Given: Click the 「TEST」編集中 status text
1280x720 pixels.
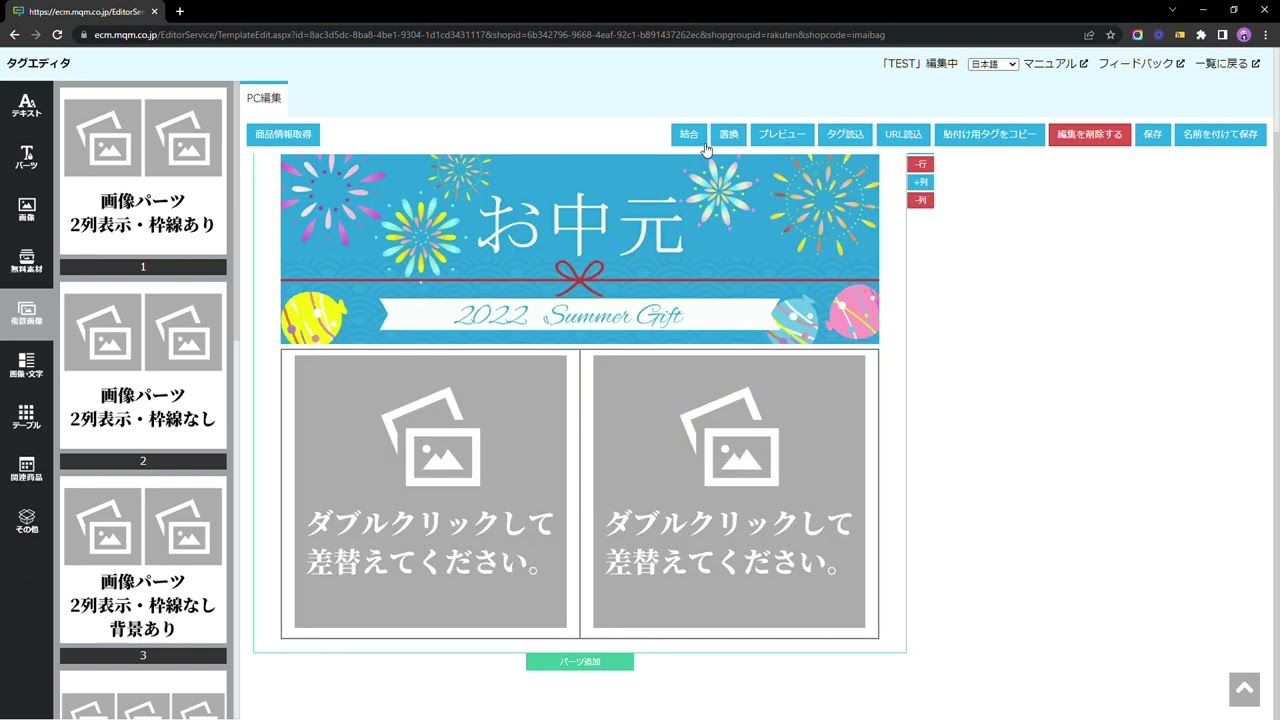Looking at the screenshot, I should pyautogui.click(x=920, y=64).
